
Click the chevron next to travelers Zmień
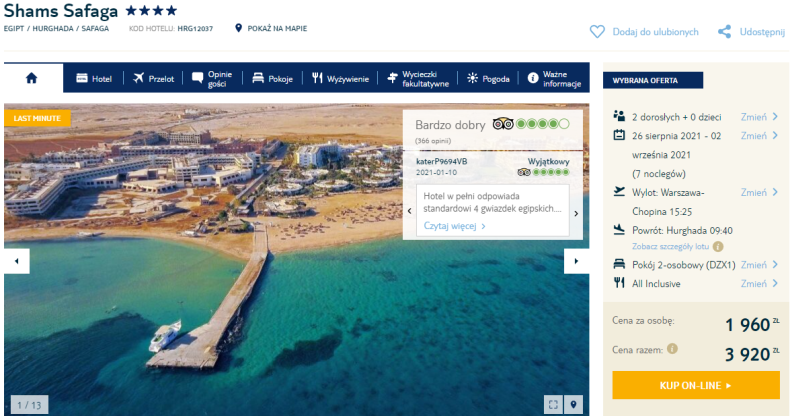click(775, 117)
